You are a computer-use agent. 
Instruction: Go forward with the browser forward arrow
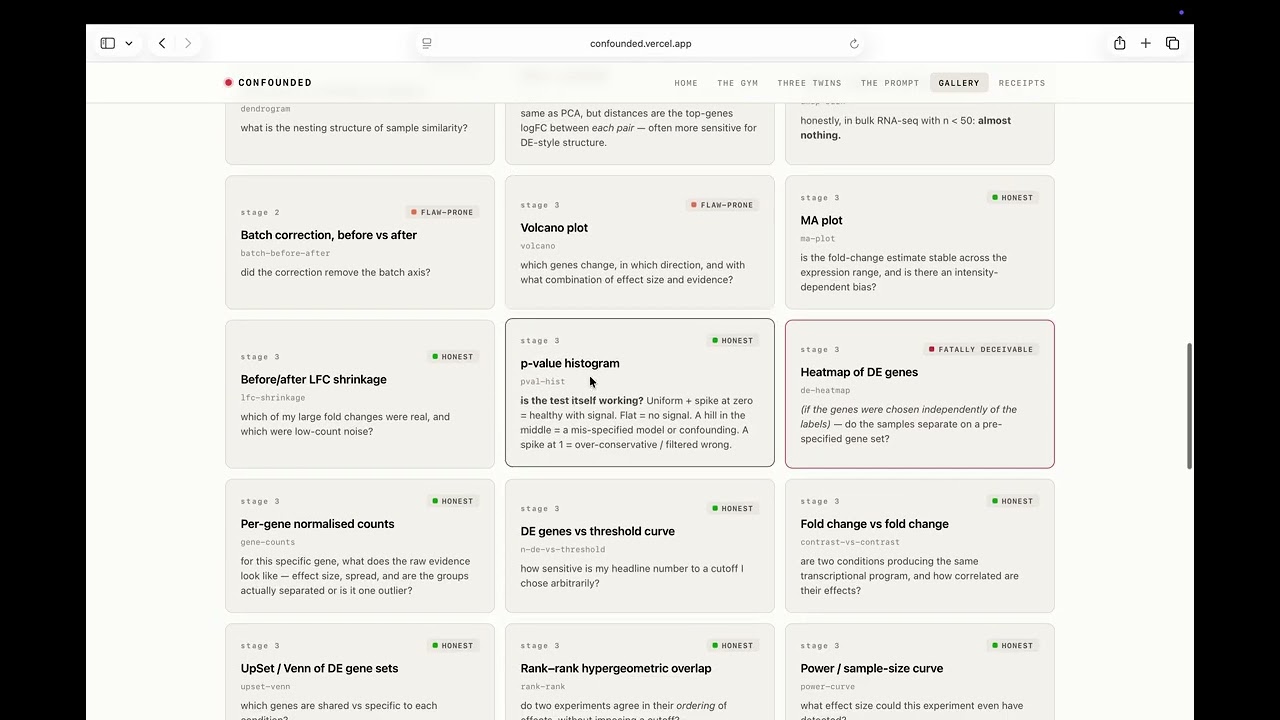(x=188, y=43)
